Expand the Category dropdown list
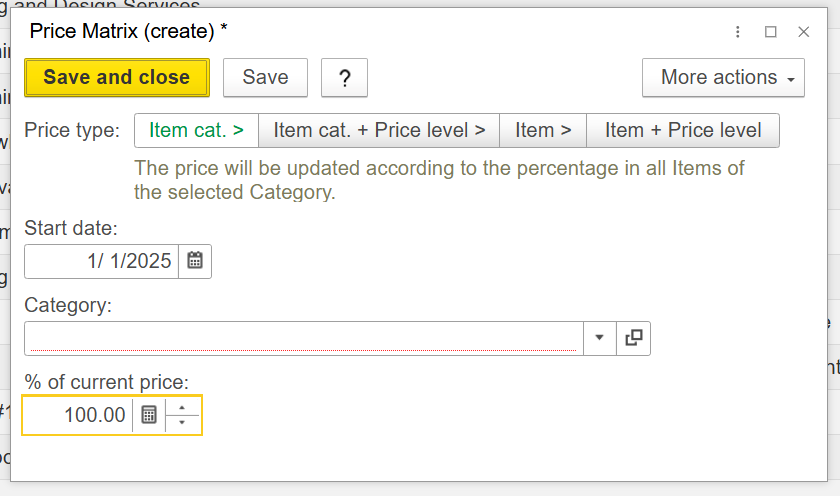The width and height of the screenshot is (840, 496). tap(599, 338)
